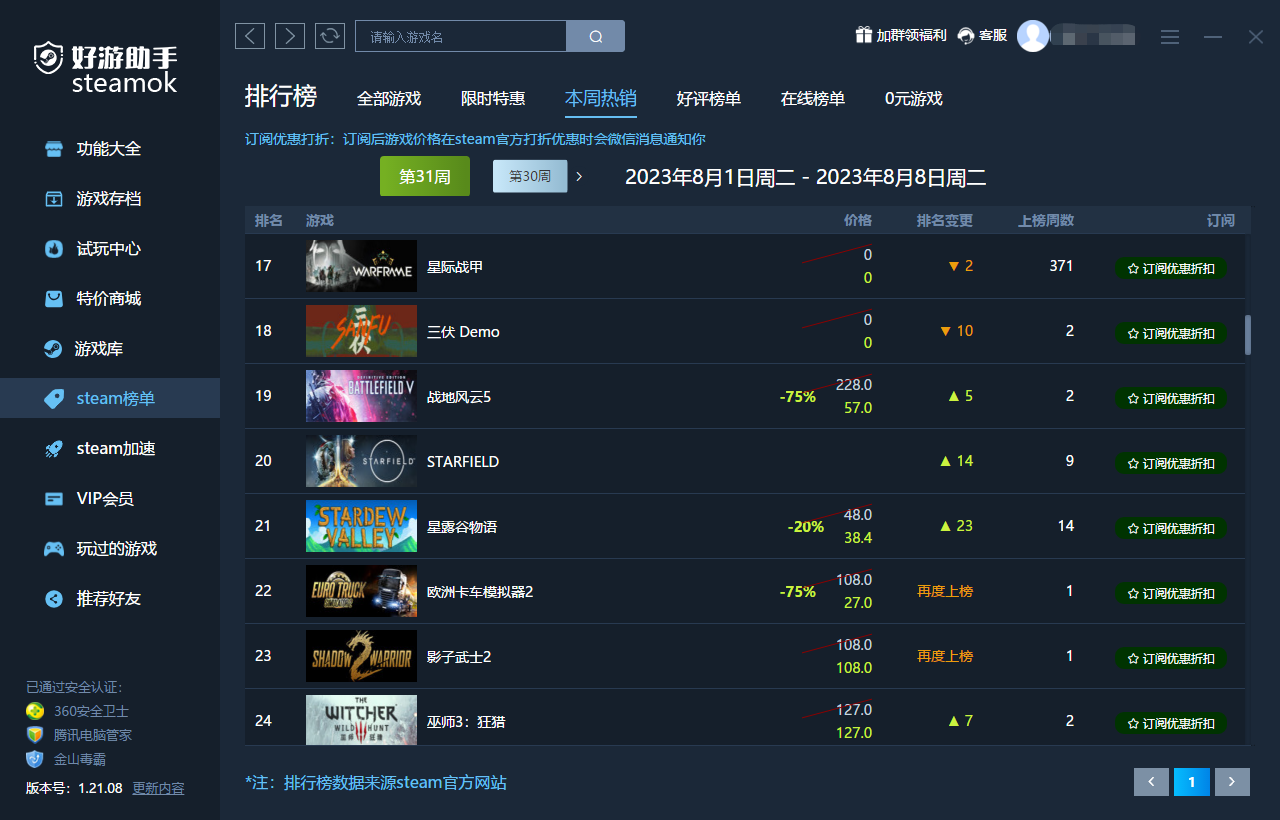Open 推荐好友 in sidebar

coord(110,599)
